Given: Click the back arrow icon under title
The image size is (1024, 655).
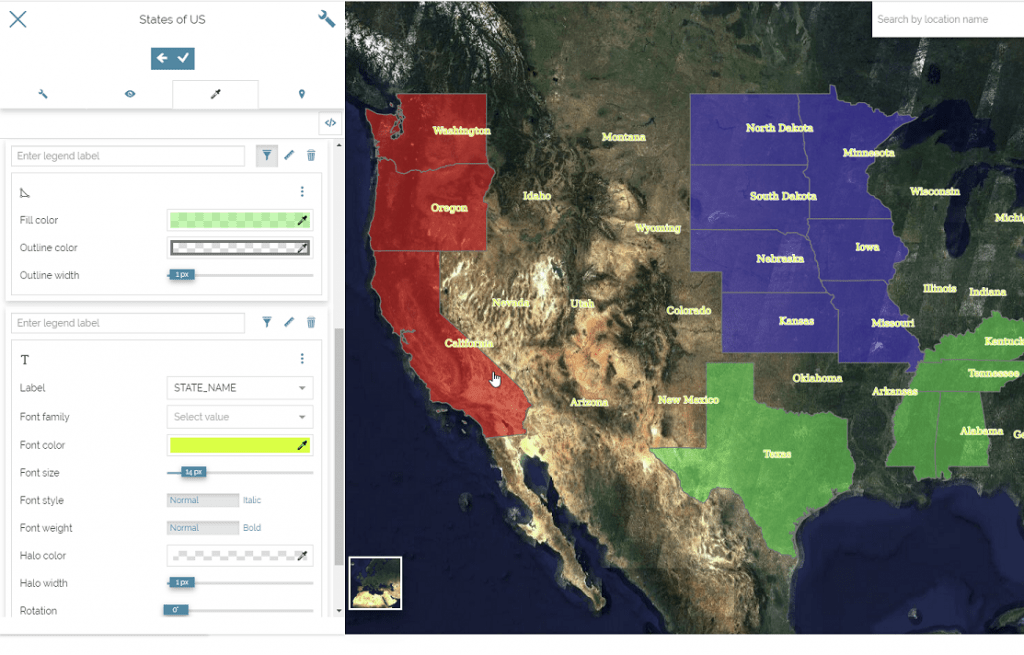Looking at the screenshot, I should [x=162, y=58].
